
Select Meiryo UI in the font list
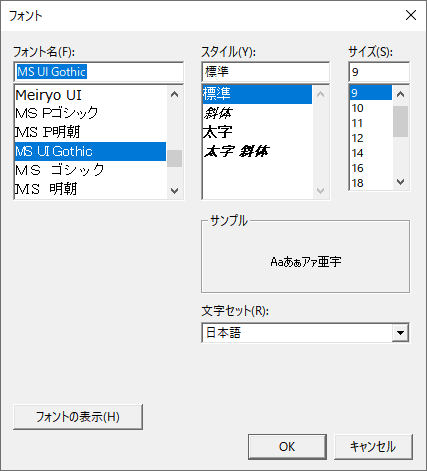point(90,95)
